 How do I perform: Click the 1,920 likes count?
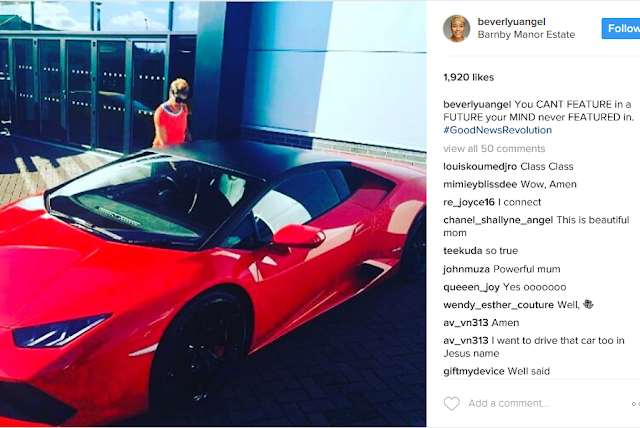(469, 78)
